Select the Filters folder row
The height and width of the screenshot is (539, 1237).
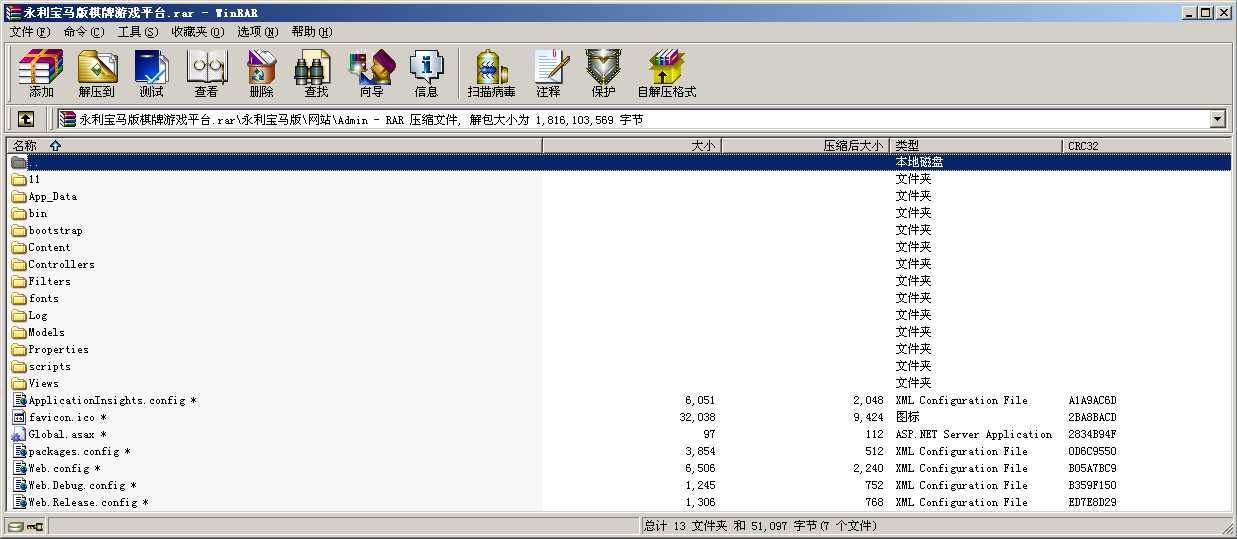[618, 281]
